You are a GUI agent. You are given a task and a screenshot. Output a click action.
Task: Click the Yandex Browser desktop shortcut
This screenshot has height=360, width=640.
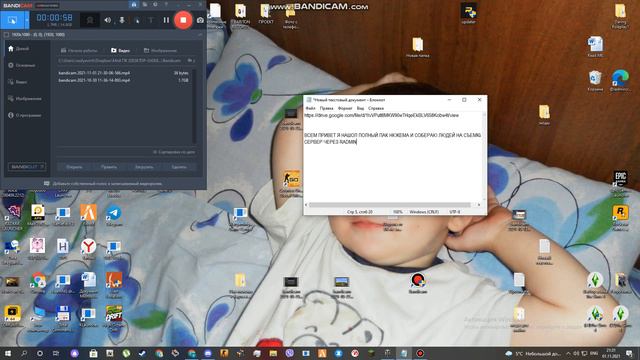88,249
